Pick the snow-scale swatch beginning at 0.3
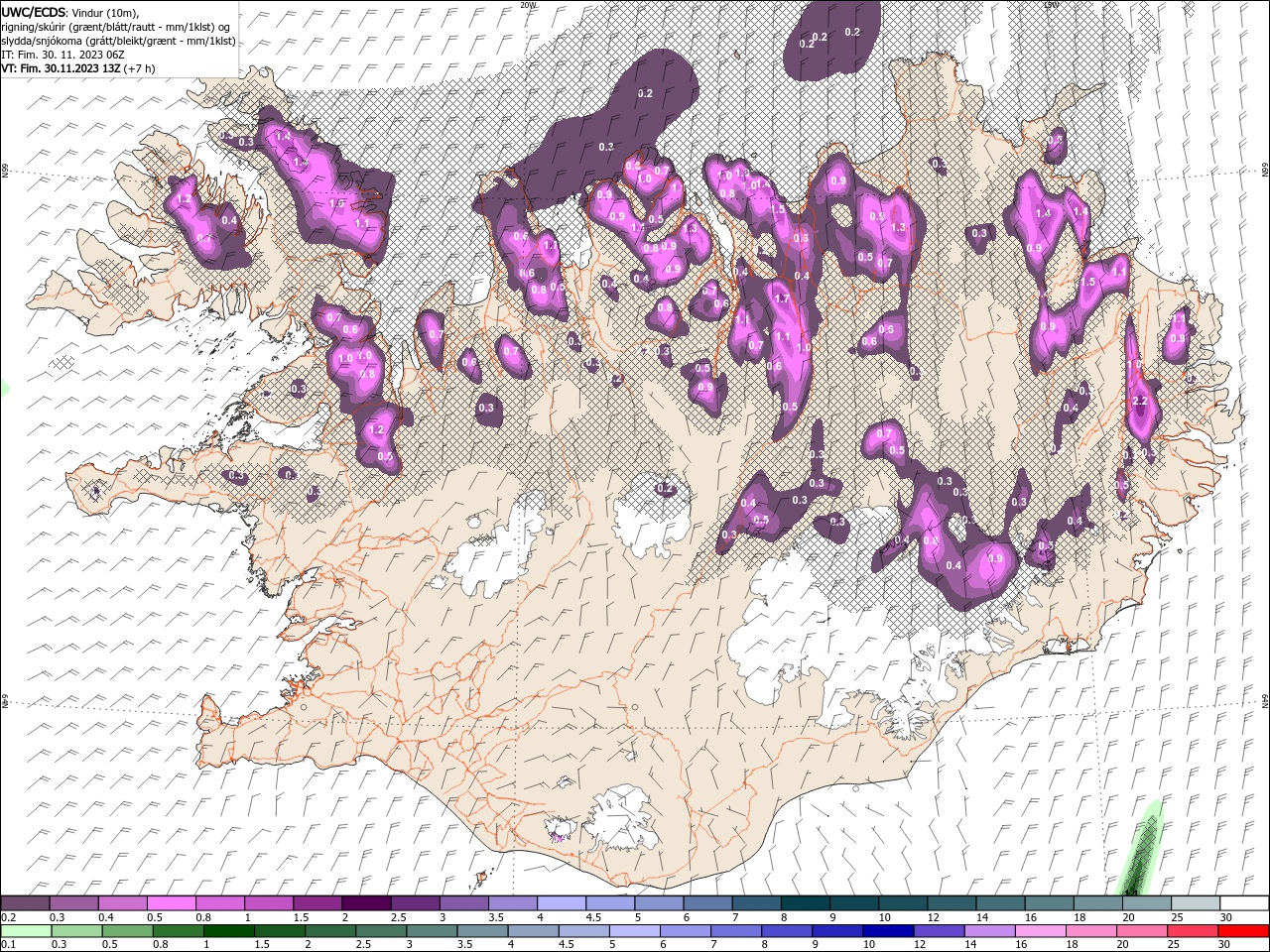This screenshot has height=952, width=1270. pos(74,903)
